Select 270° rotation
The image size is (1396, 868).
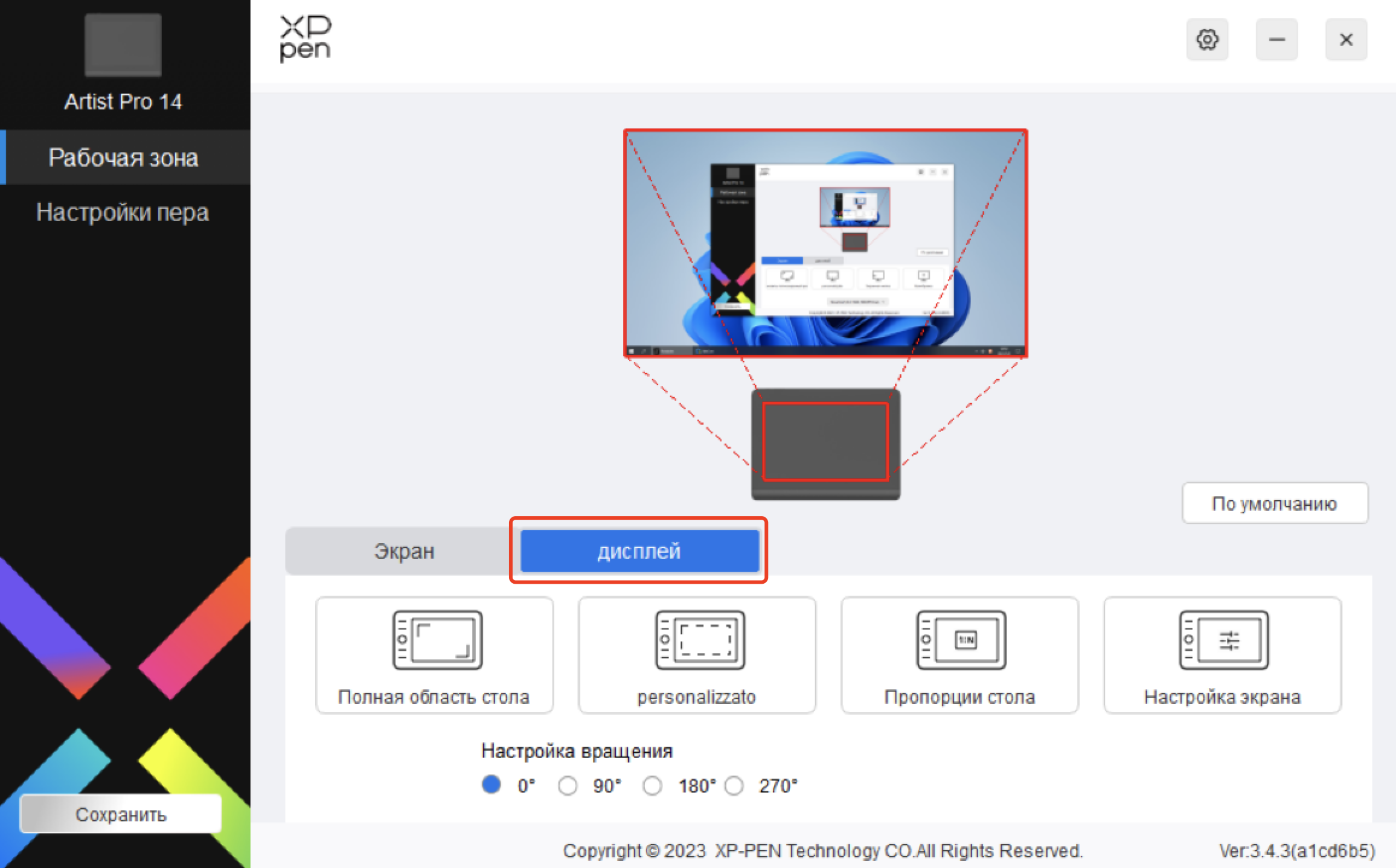(x=734, y=786)
